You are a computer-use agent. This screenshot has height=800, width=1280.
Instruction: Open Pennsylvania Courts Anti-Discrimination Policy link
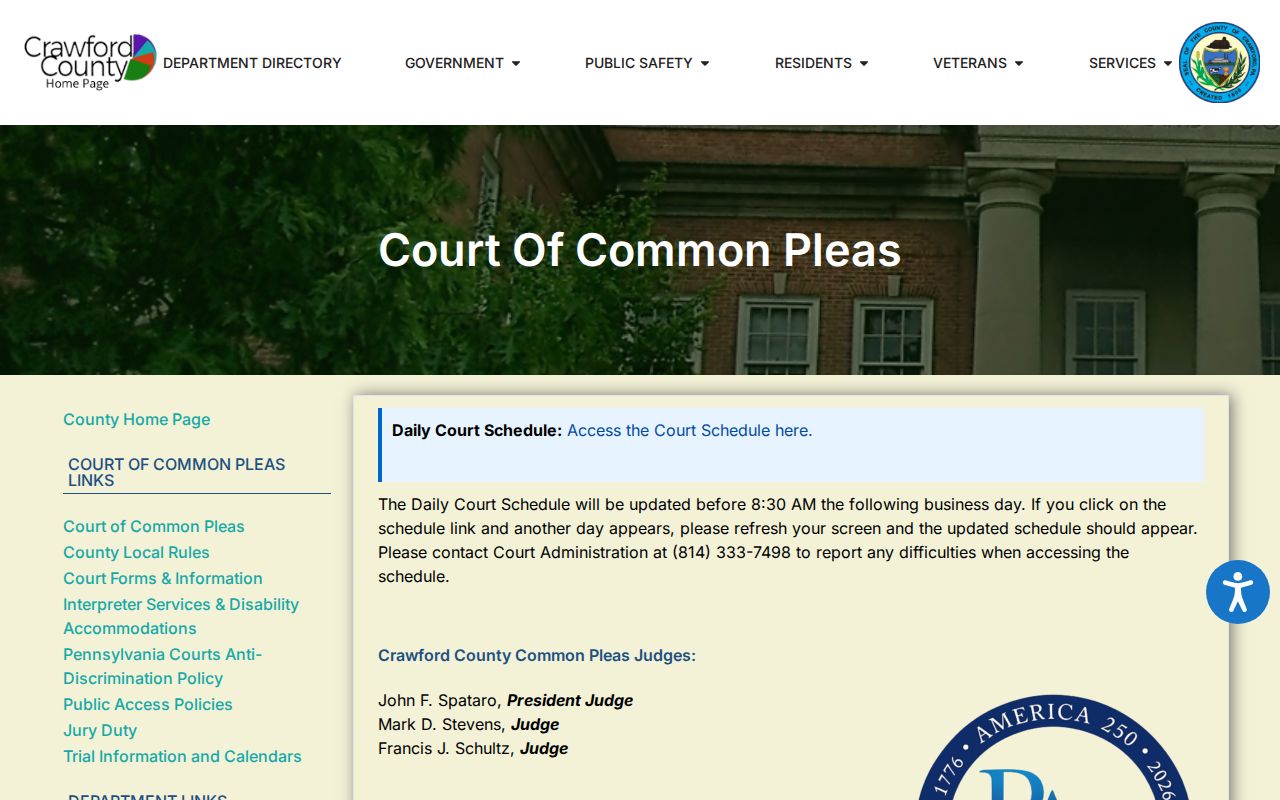point(162,666)
